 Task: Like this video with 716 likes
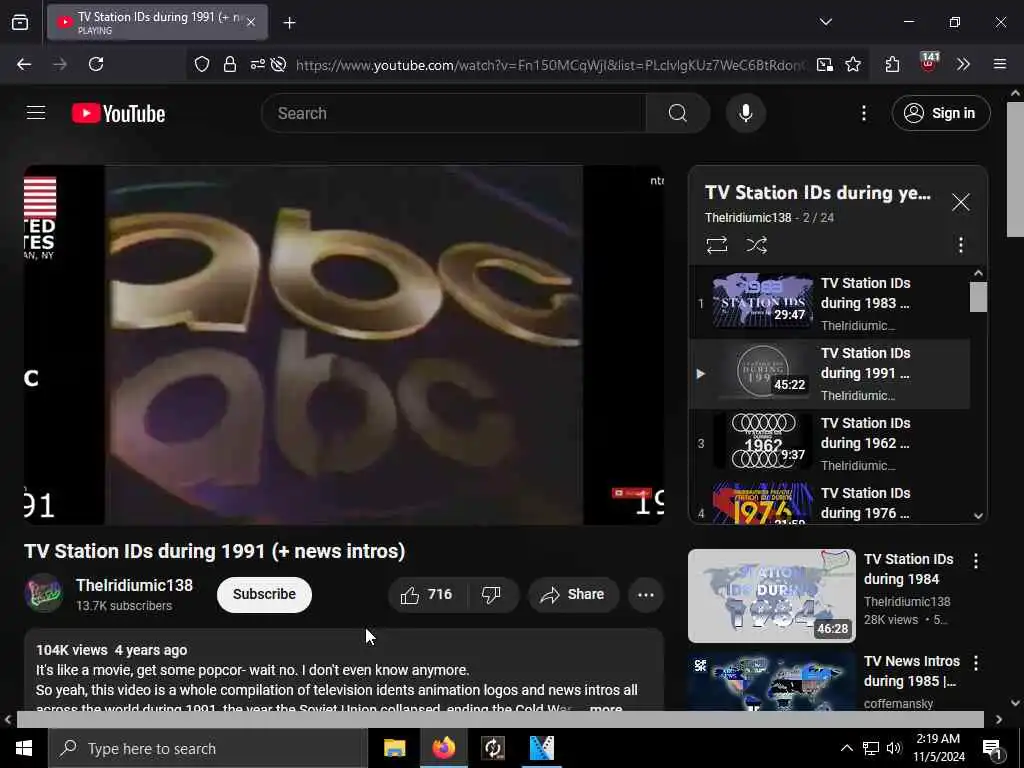pos(427,594)
